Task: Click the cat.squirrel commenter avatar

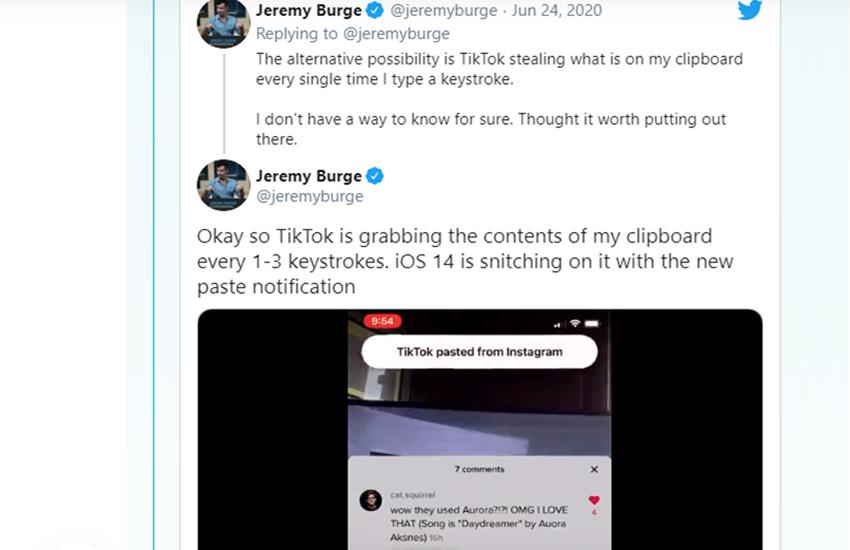Action: (x=370, y=500)
